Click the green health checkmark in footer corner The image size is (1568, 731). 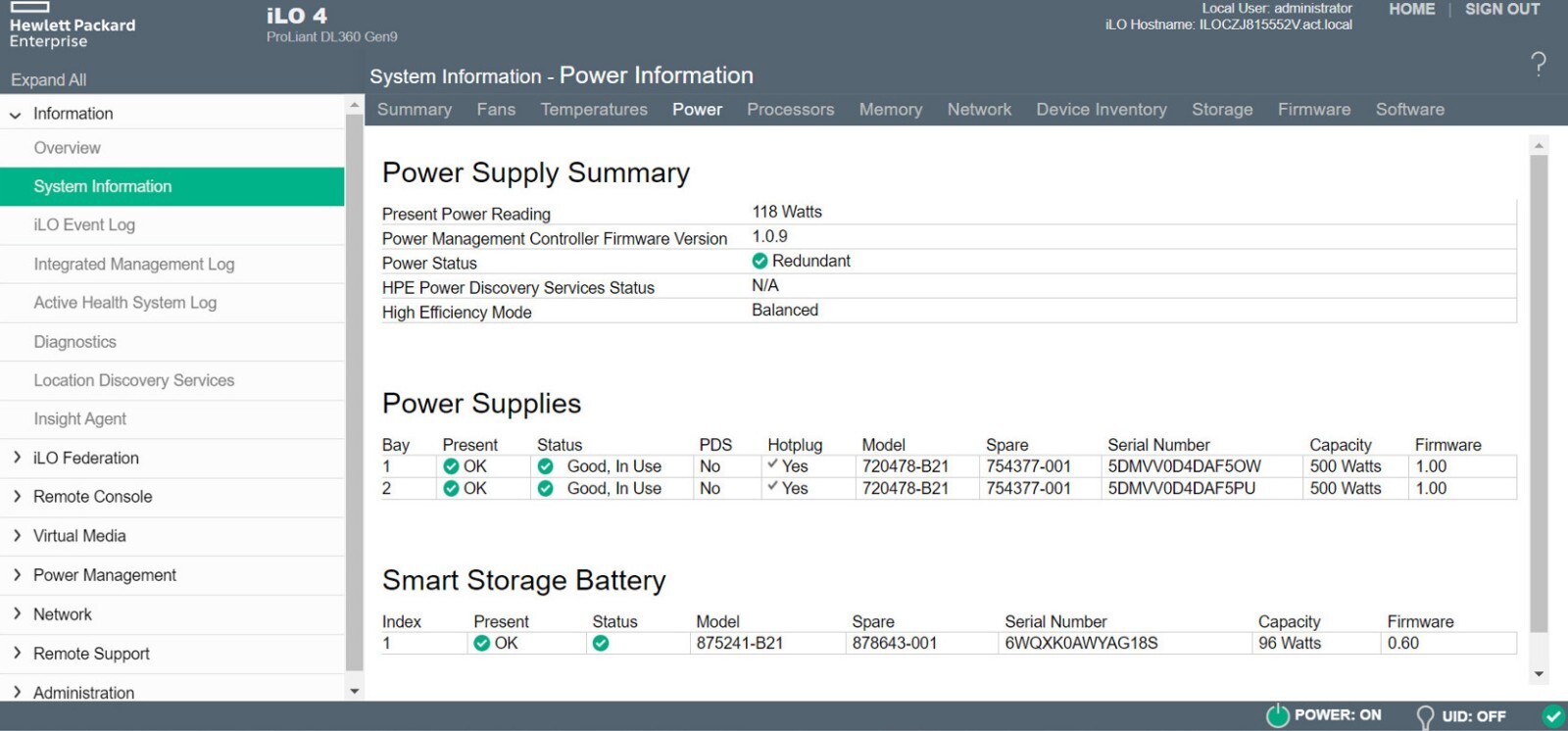(x=1552, y=716)
